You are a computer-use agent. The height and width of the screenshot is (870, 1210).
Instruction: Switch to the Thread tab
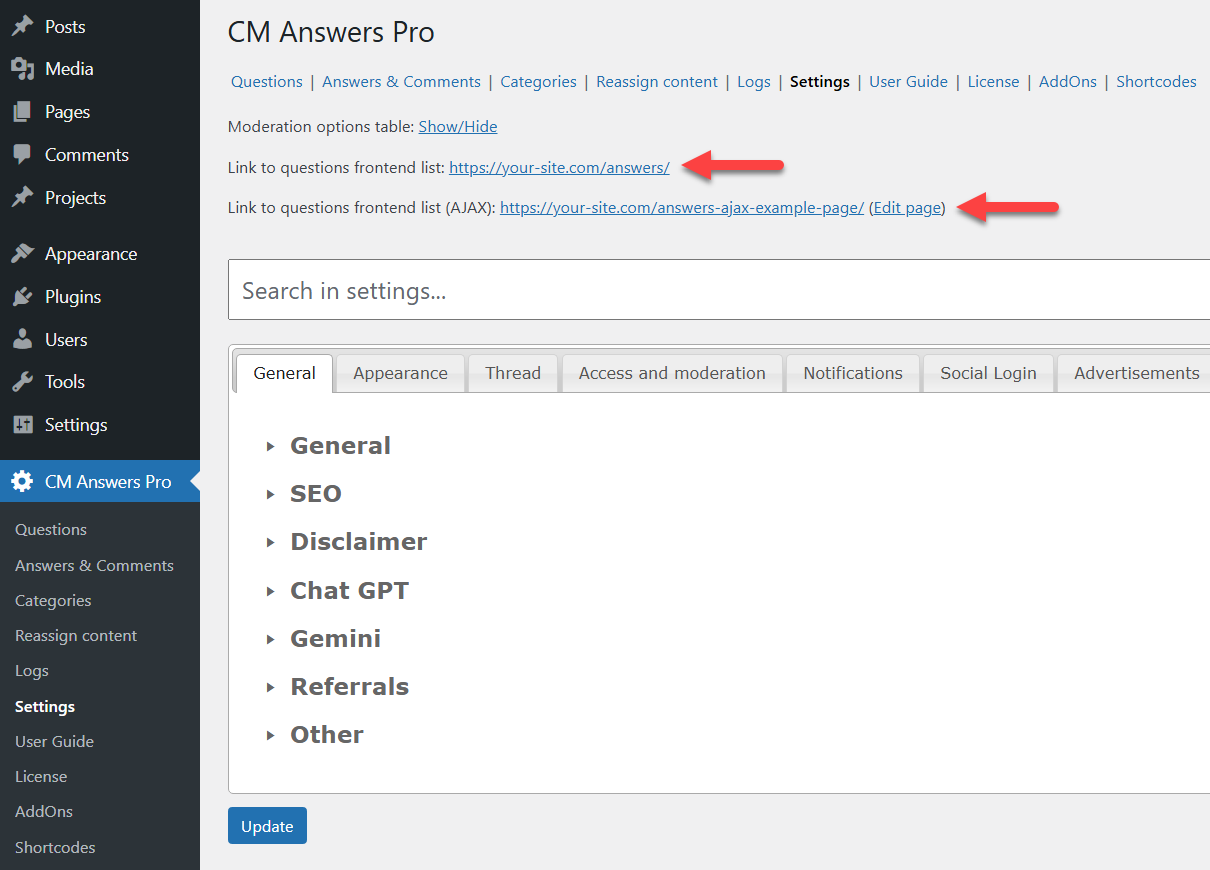tap(513, 373)
